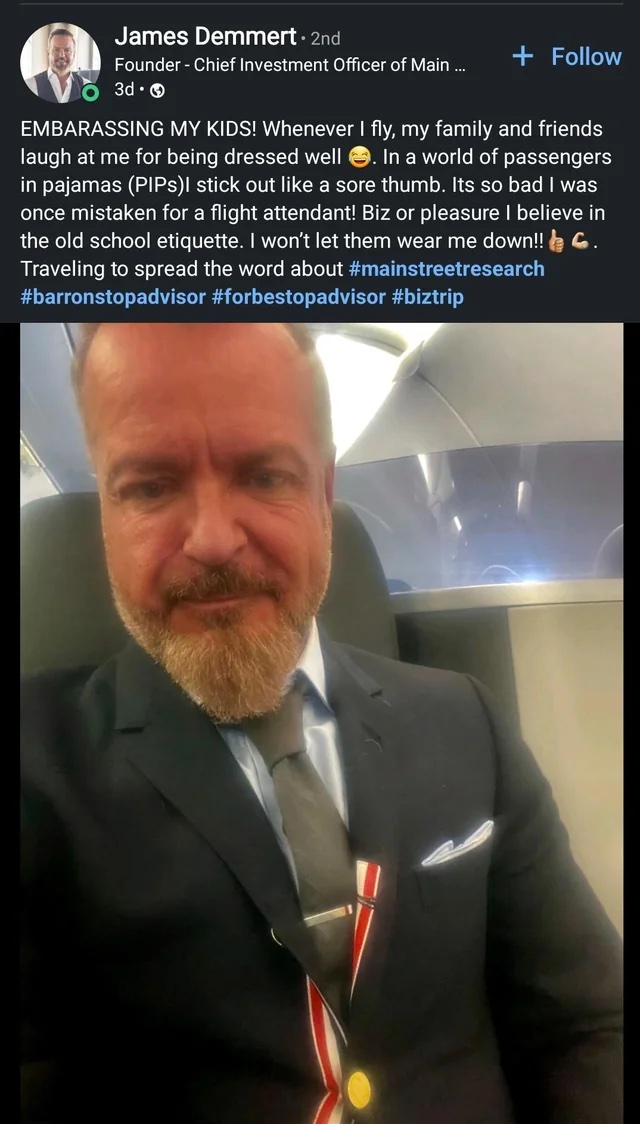
Task: Click the green online status dot
Action: [90, 91]
